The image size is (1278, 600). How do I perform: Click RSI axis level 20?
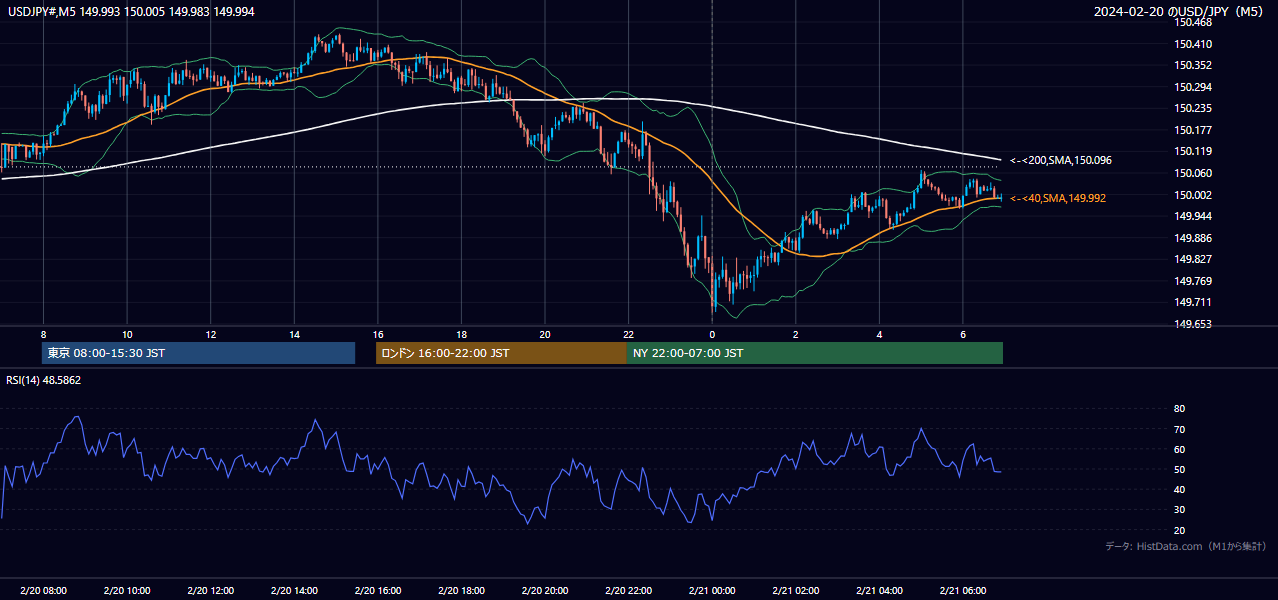[1179, 530]
